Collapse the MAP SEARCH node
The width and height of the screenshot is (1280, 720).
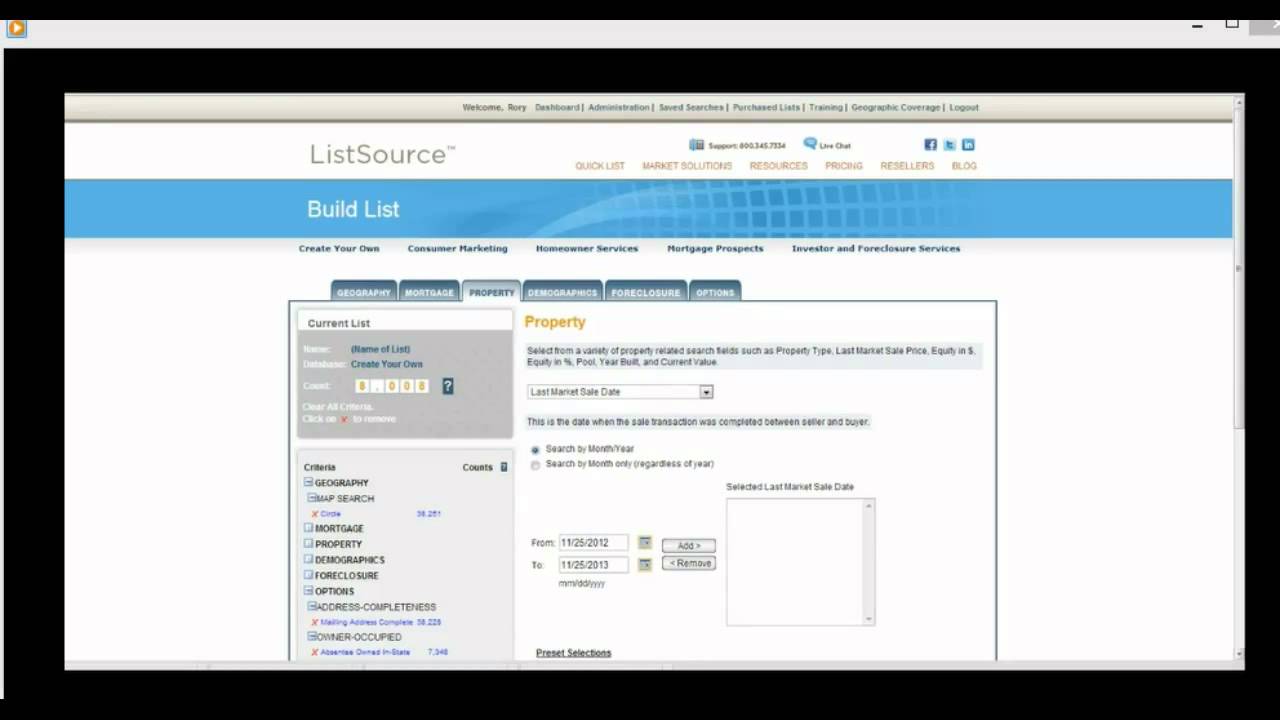point(311,497)
